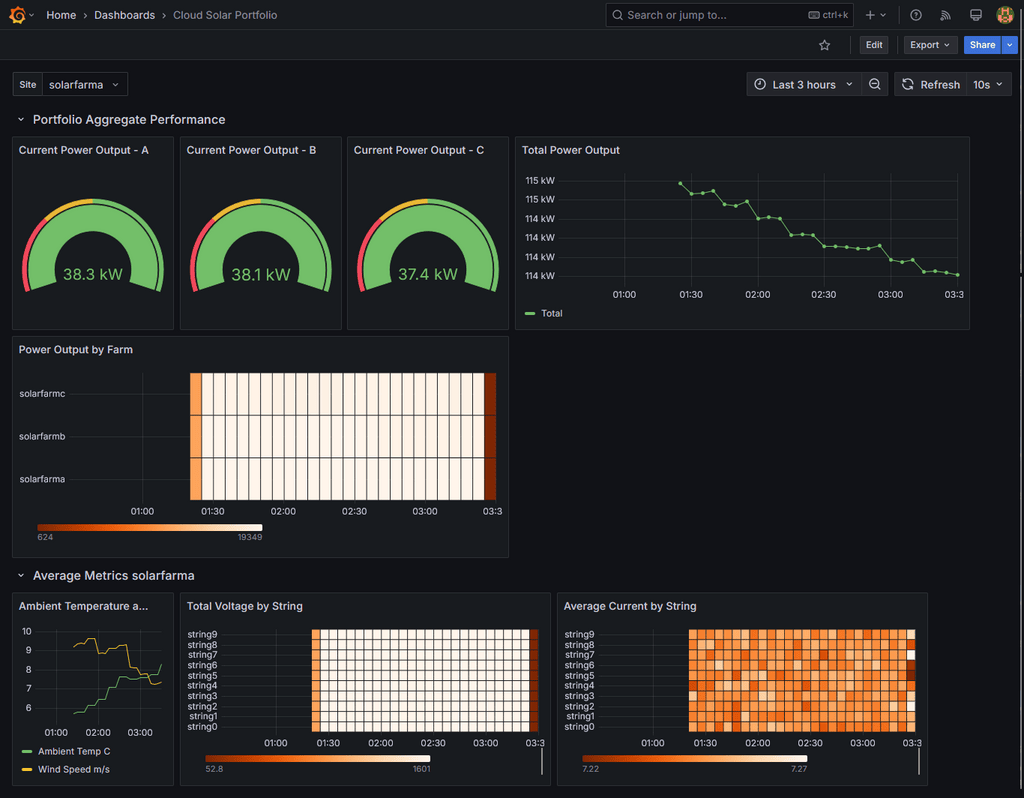Image resolution: width=1024 pixels, height=798 pixels.
Task: Click the Grafana logo
Action: tap(15, 15)
